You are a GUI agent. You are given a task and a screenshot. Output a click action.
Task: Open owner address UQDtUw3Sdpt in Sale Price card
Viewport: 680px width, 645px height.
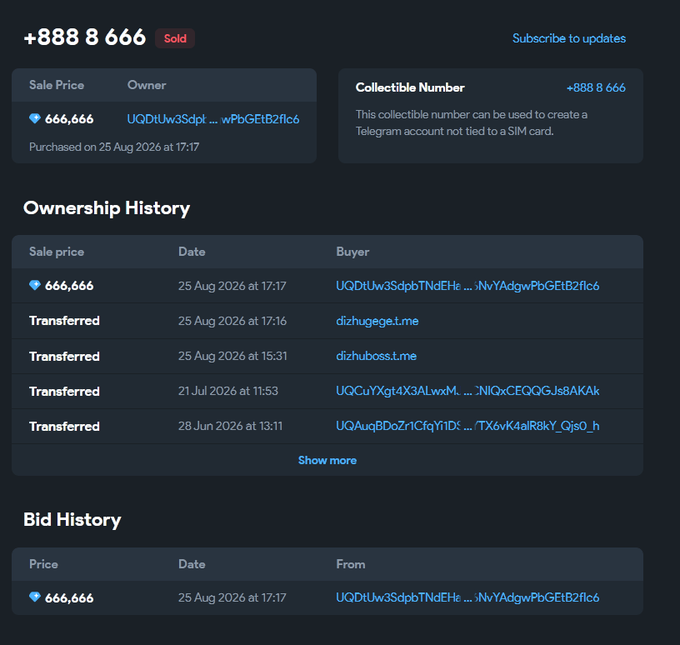(x=213, y=119)
